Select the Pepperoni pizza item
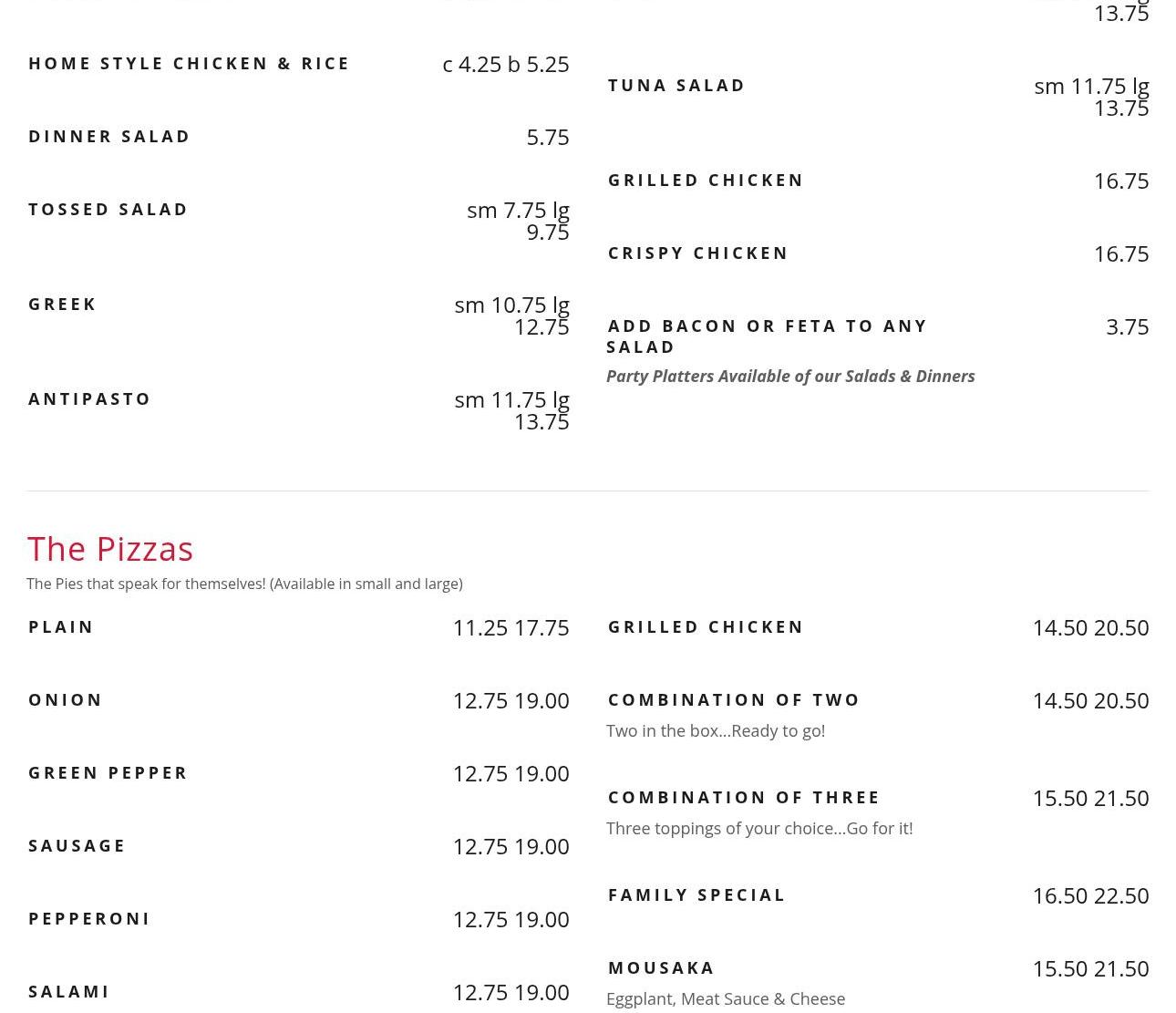 [x=89, y=919]
